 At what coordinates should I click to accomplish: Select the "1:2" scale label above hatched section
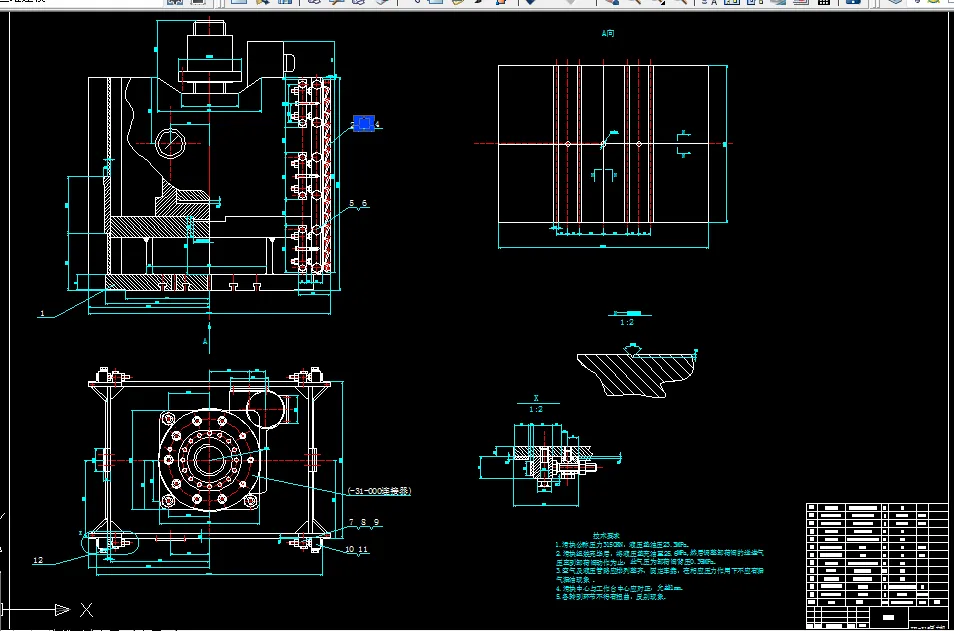pos(627,322)
